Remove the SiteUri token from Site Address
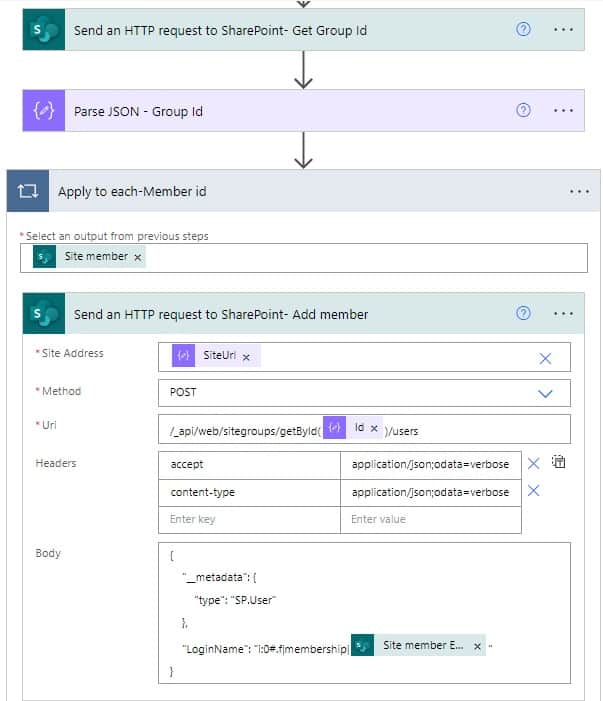Image resolution: width=603 pixels, height=701 pixels. pyautogui.click(x=246, y=357)
